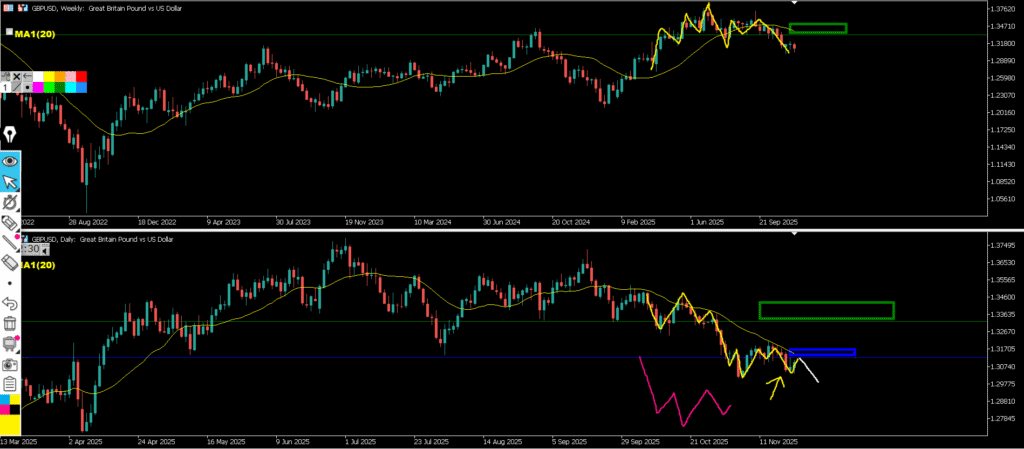
Task: Take a screenshot with the camera icon
Action: [11, 363]
